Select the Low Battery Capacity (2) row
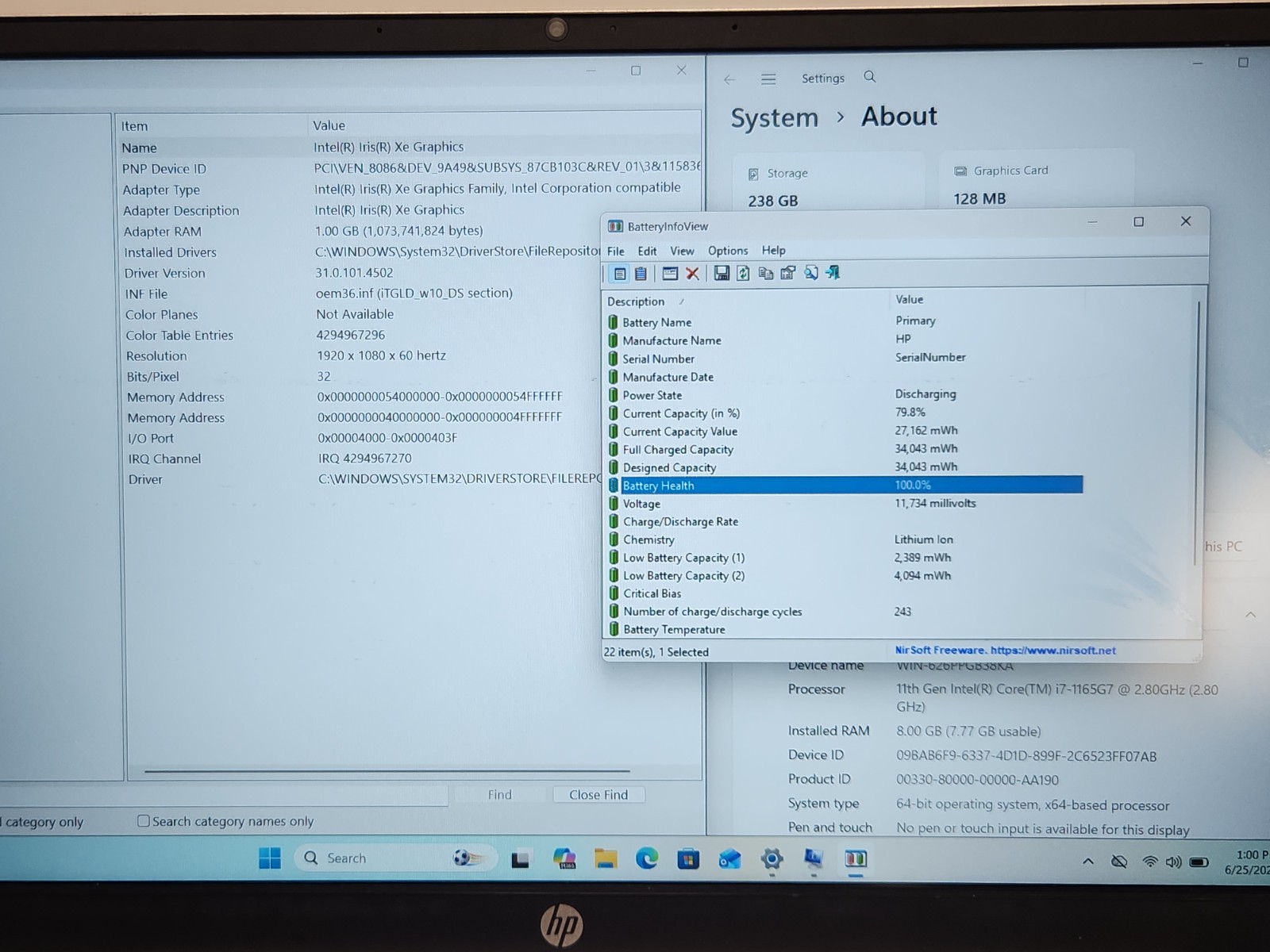This screenshot has width=1270, height=952. coord(844,576)
